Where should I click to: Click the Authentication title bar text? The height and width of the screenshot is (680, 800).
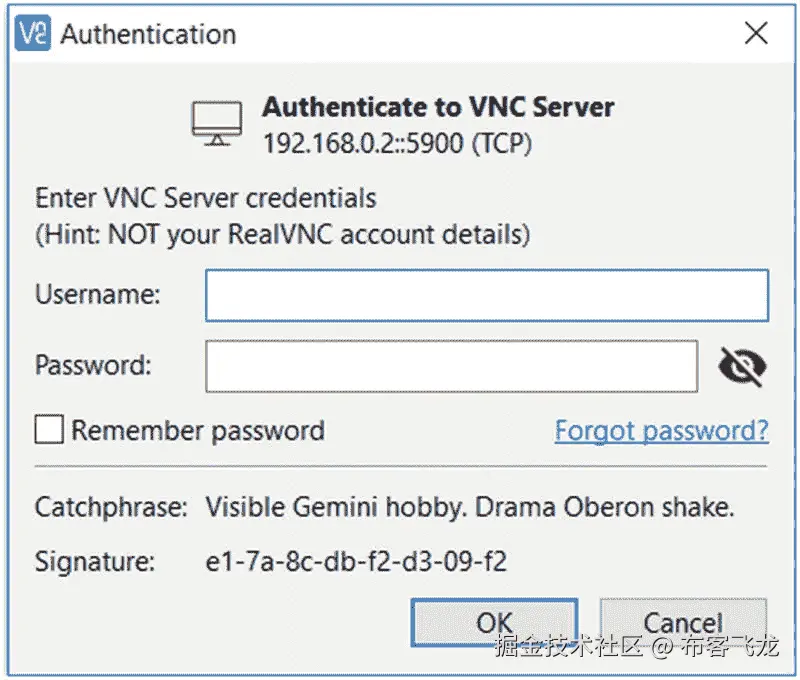pyautogui.click(x=148, y=34)
